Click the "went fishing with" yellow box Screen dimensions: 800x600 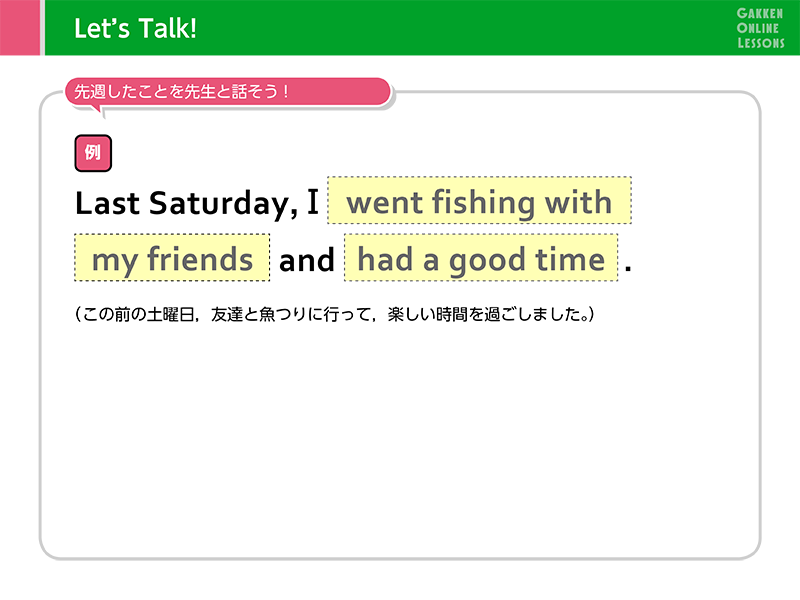(x=479, y=202)
